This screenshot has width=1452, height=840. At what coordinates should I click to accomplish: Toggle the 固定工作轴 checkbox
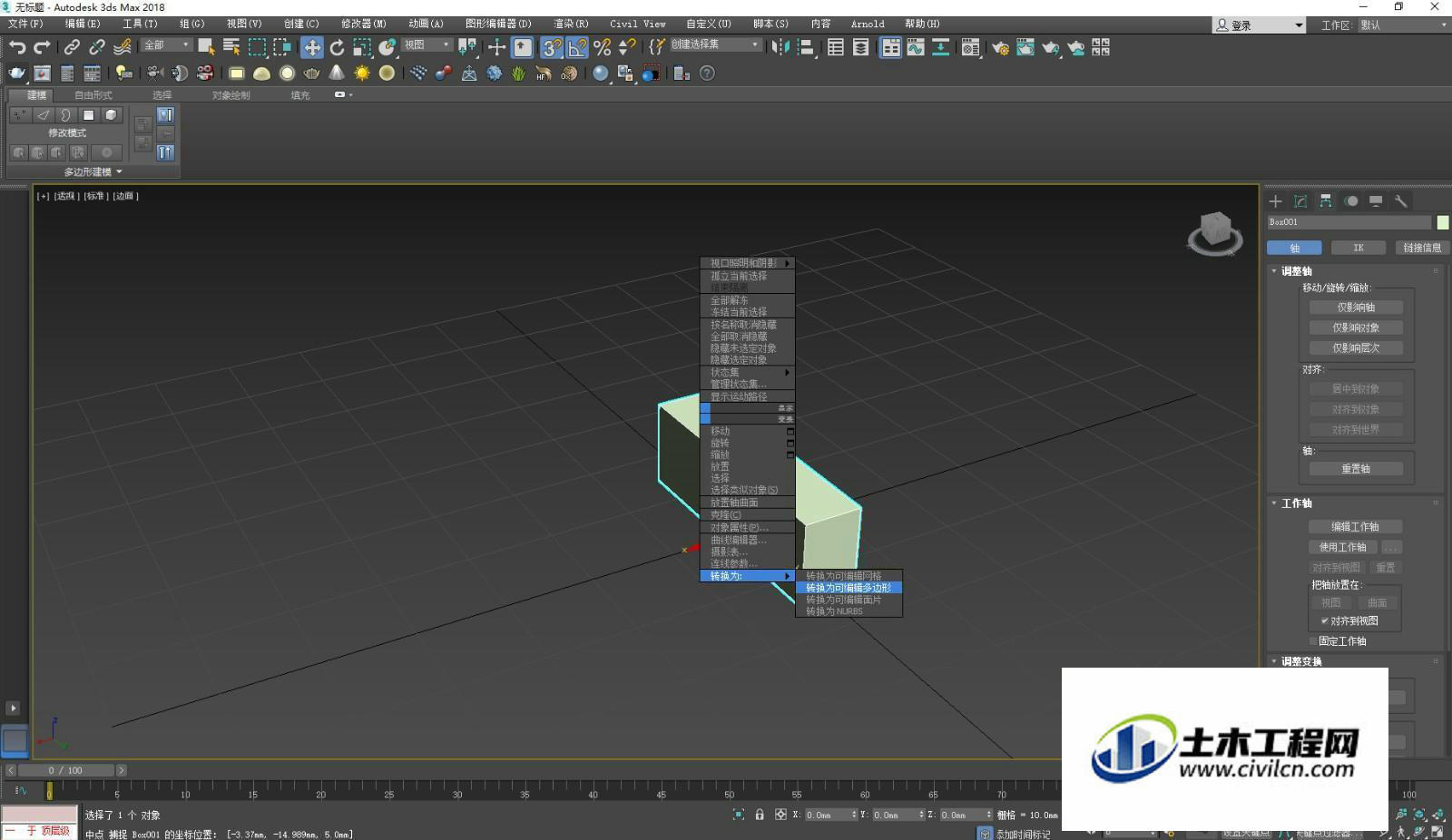click(1313, 641)
